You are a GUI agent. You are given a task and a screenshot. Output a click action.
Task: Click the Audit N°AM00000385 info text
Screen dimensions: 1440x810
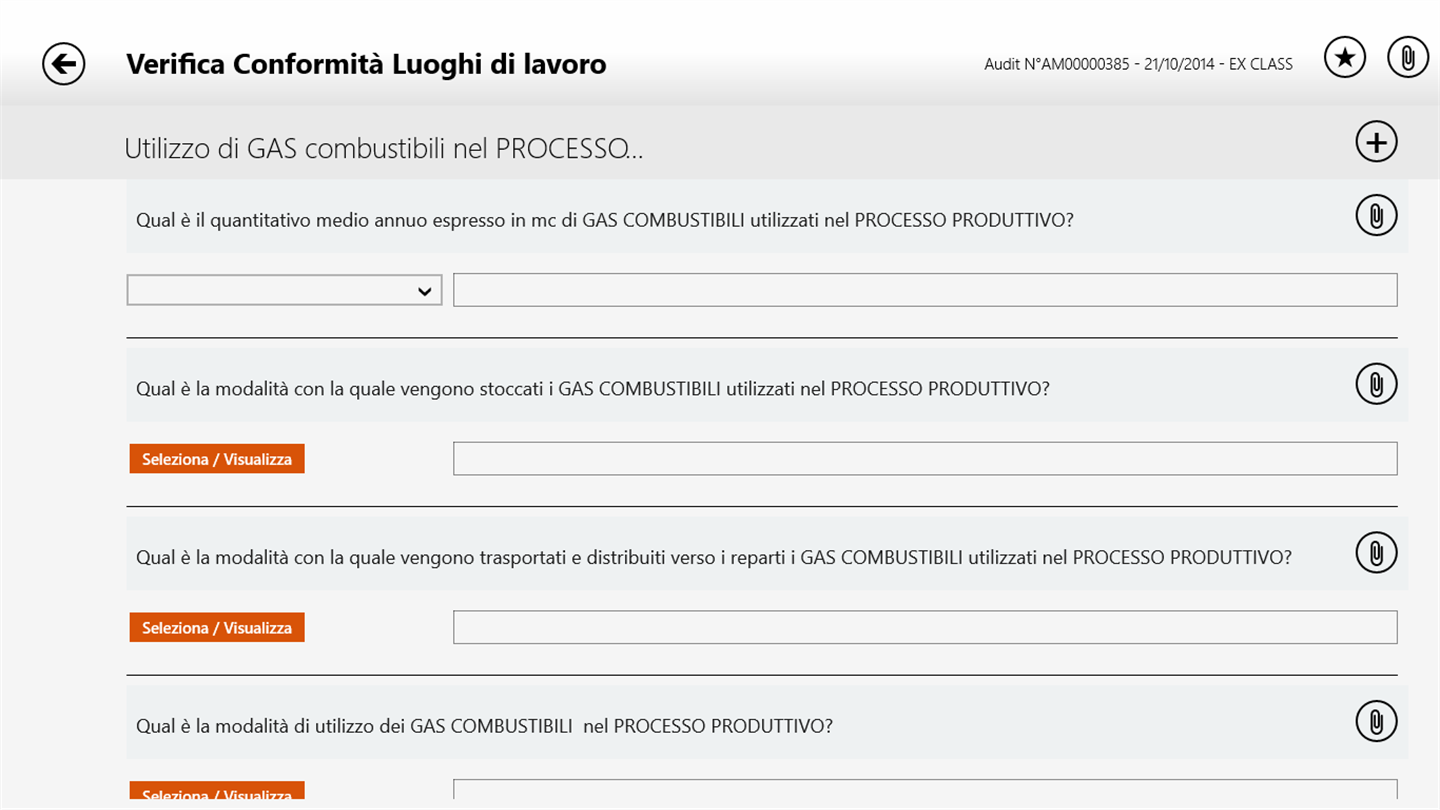pyautogui.click(x=1138, y=64)
